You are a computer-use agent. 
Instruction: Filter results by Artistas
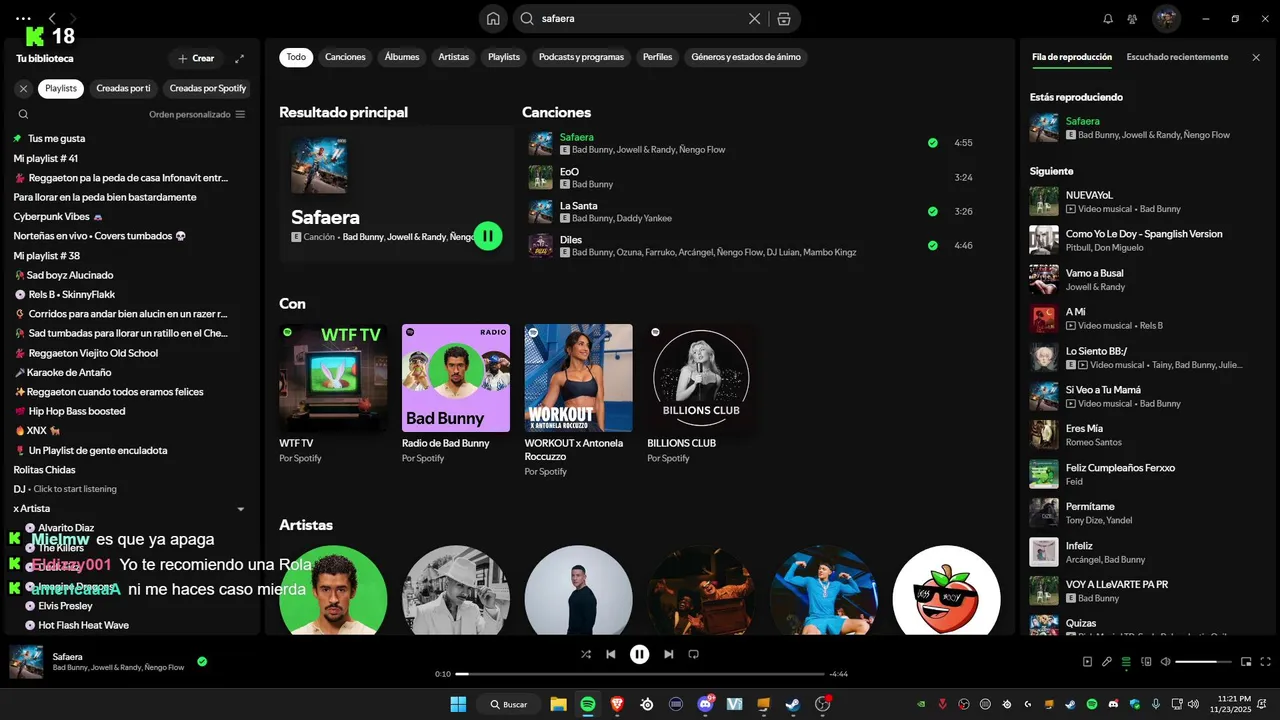(x=453, y=57)
